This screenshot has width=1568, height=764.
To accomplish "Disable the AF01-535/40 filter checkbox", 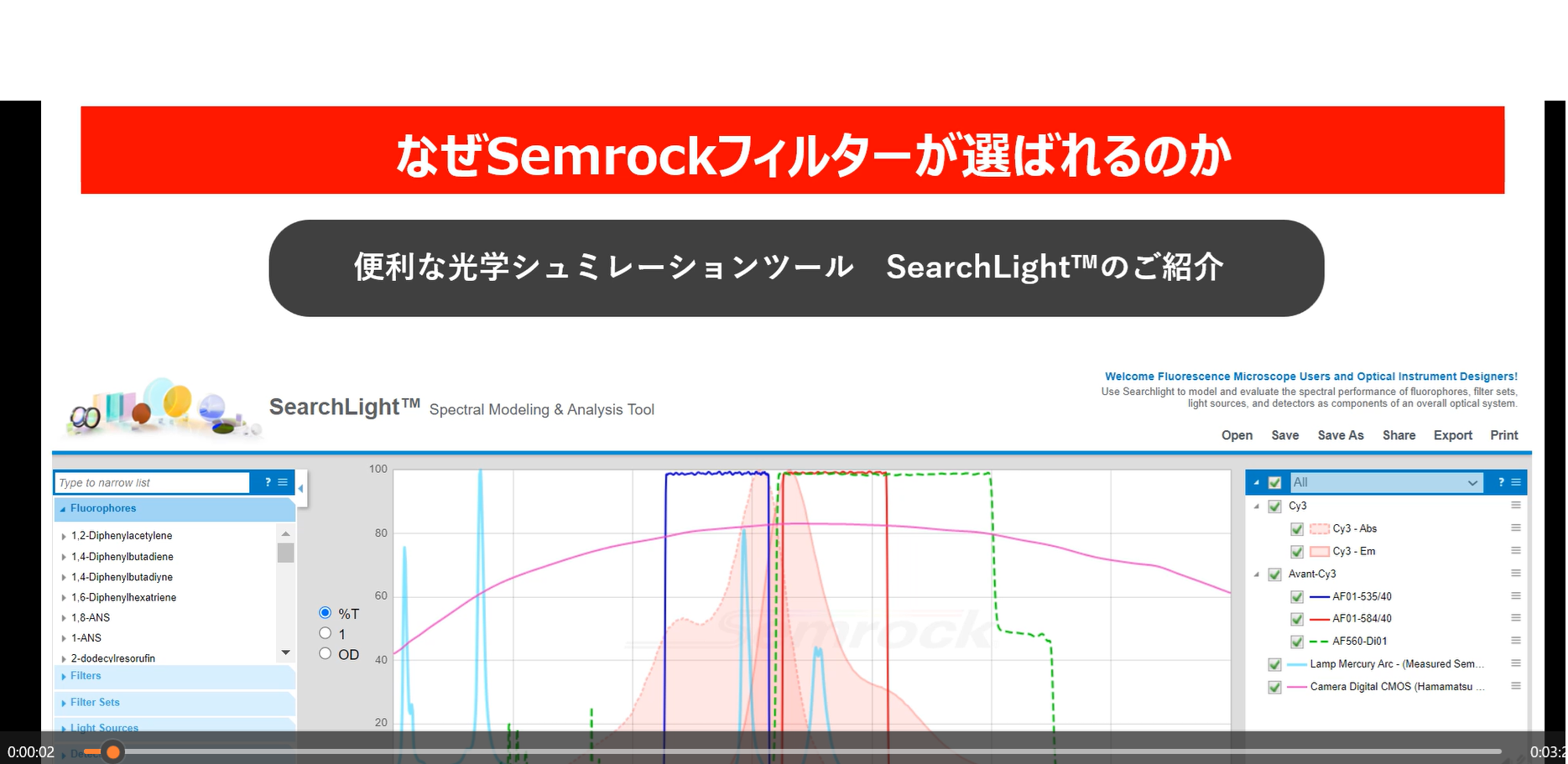I will pyautogui.click(x=1297, y=596).
